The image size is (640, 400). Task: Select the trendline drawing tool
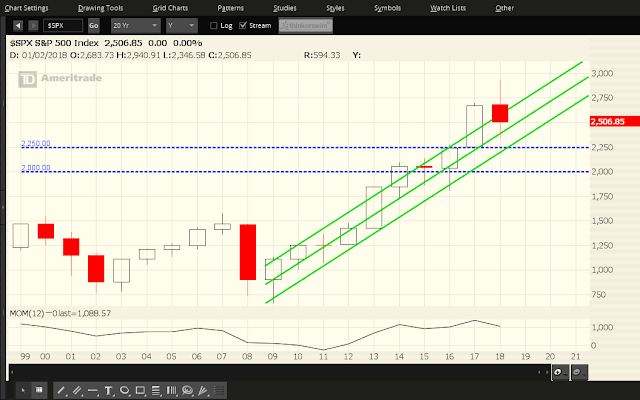pyautogui.click(x=61, y=391)
